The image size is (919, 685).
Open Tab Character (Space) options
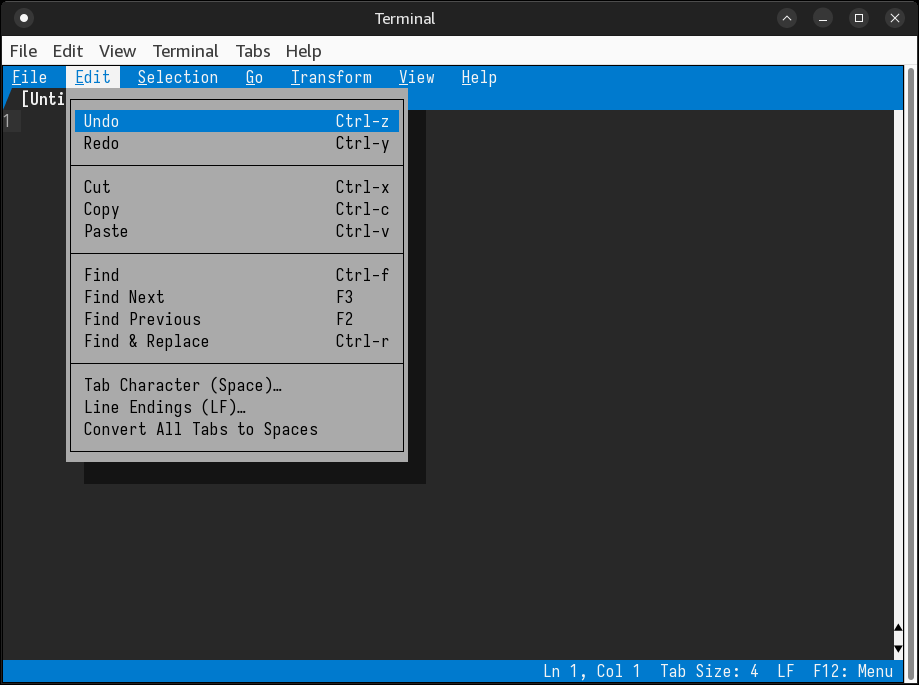183,385
